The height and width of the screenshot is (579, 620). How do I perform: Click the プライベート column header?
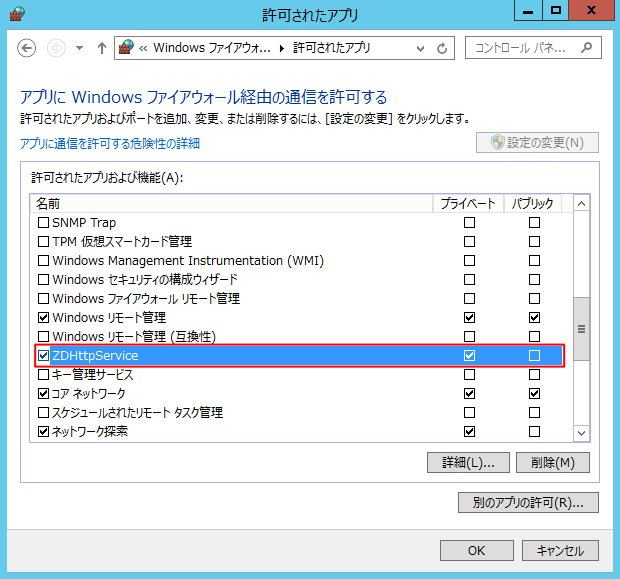click(x=468, y=204)
